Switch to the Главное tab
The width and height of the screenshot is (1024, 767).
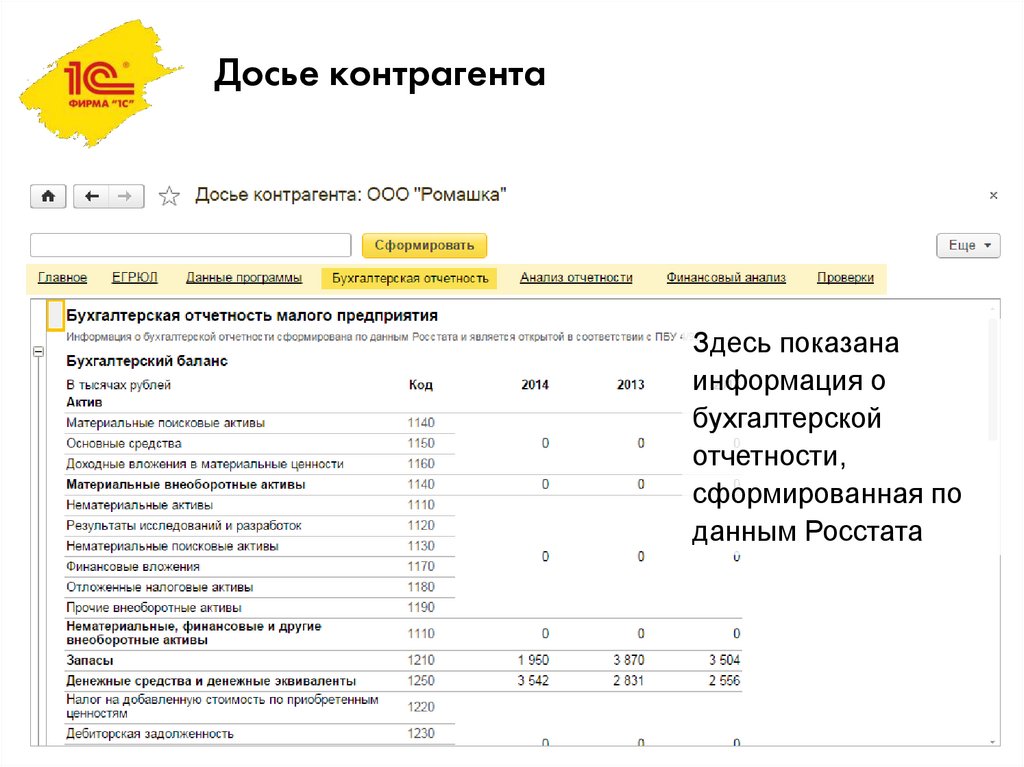[62, 278]
